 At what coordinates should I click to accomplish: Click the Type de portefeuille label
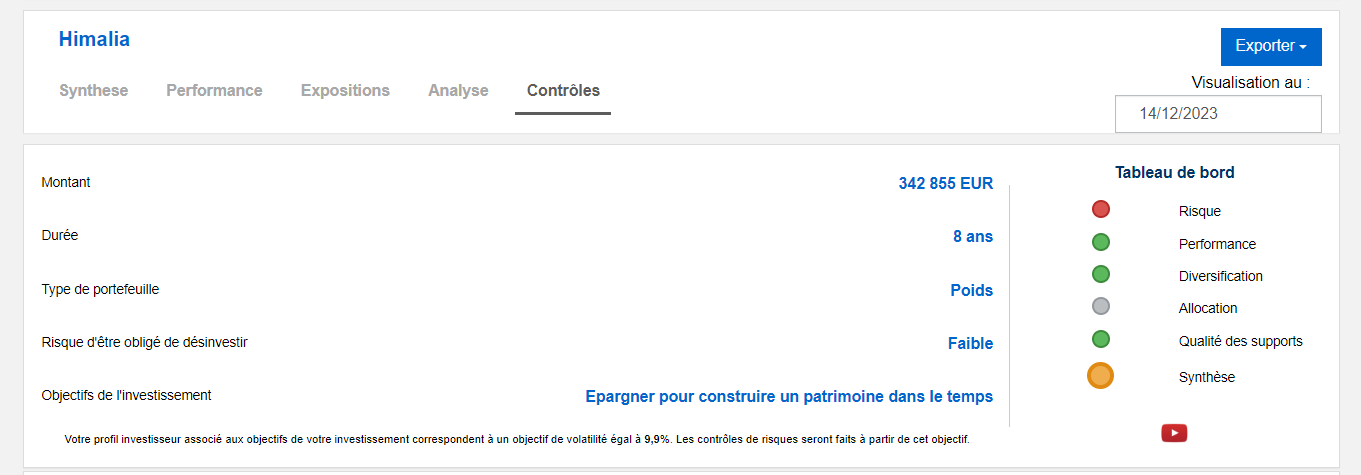(x=100, y=289)
